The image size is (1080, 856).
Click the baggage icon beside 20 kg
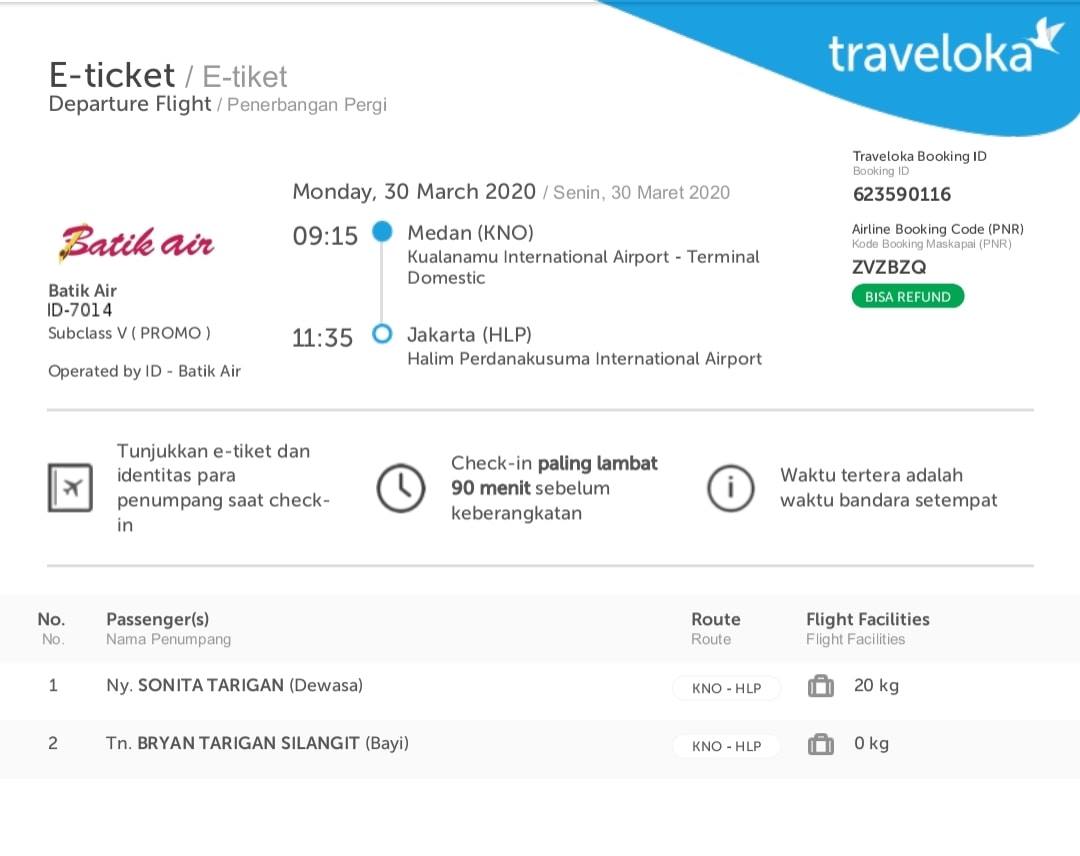(820, 686)
